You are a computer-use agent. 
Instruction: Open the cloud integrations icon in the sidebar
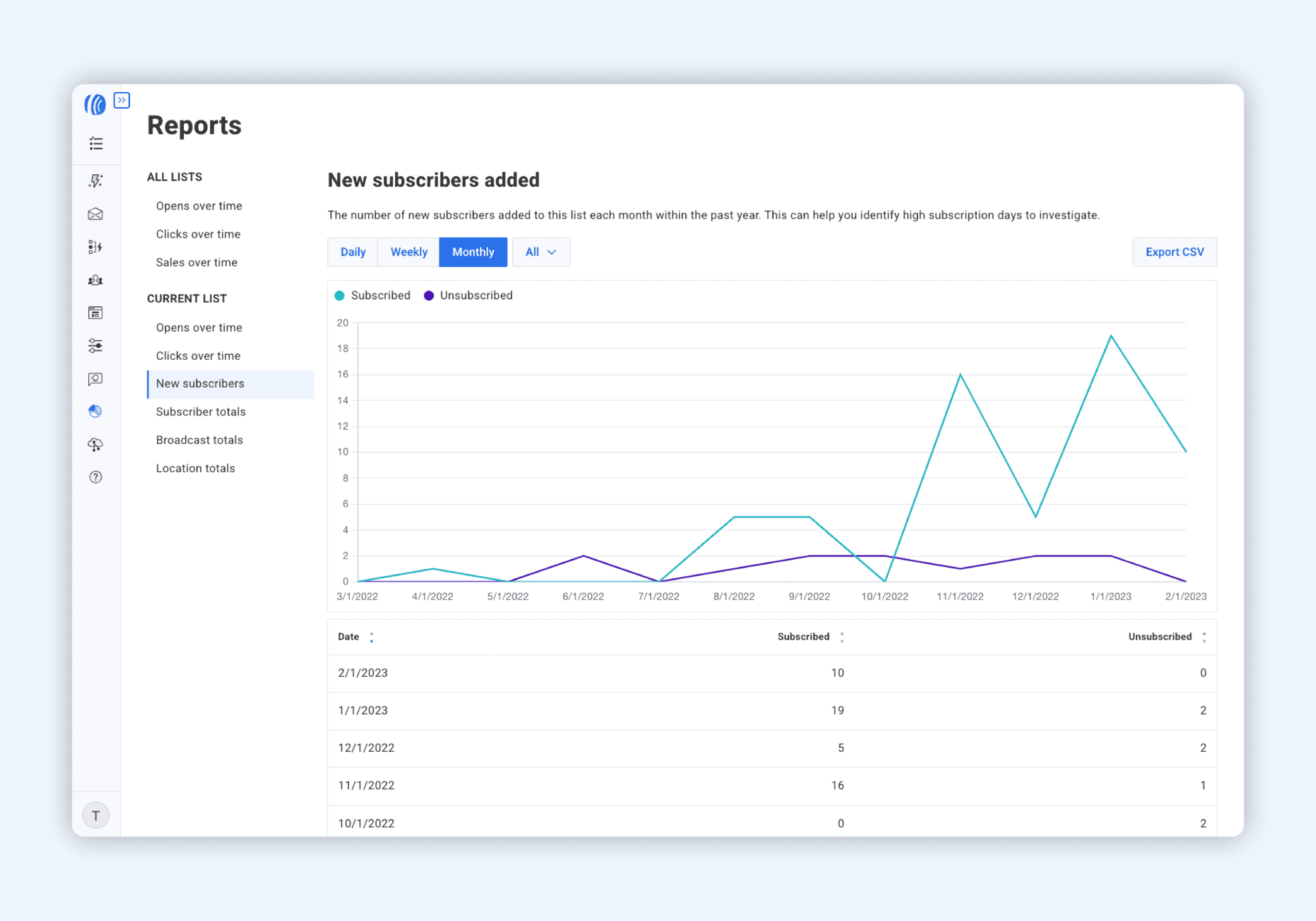[96, 444]
